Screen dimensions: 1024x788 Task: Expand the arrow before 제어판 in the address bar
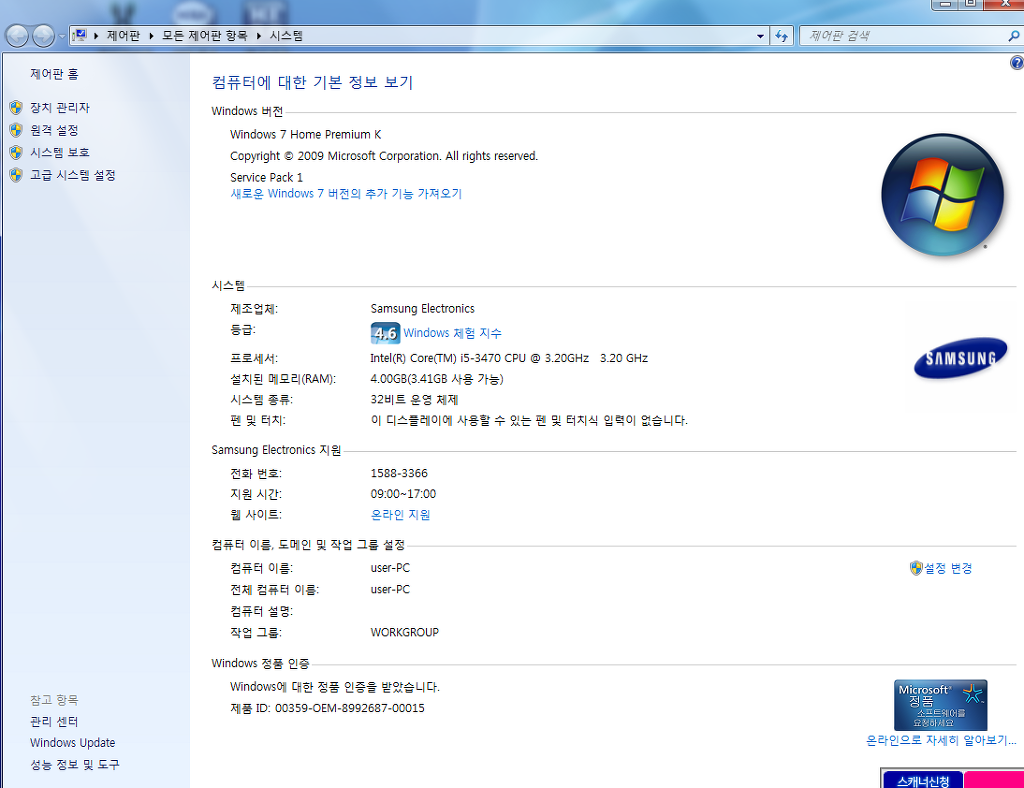click(x=96, y=36)
